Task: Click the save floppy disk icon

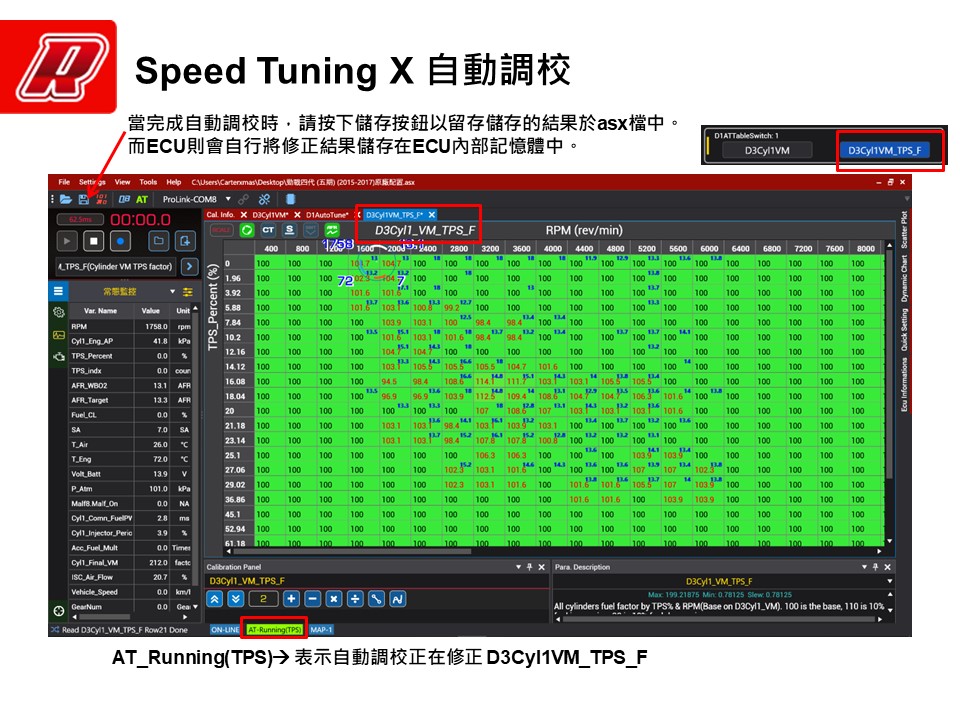Action: click(x=84, y=199)
